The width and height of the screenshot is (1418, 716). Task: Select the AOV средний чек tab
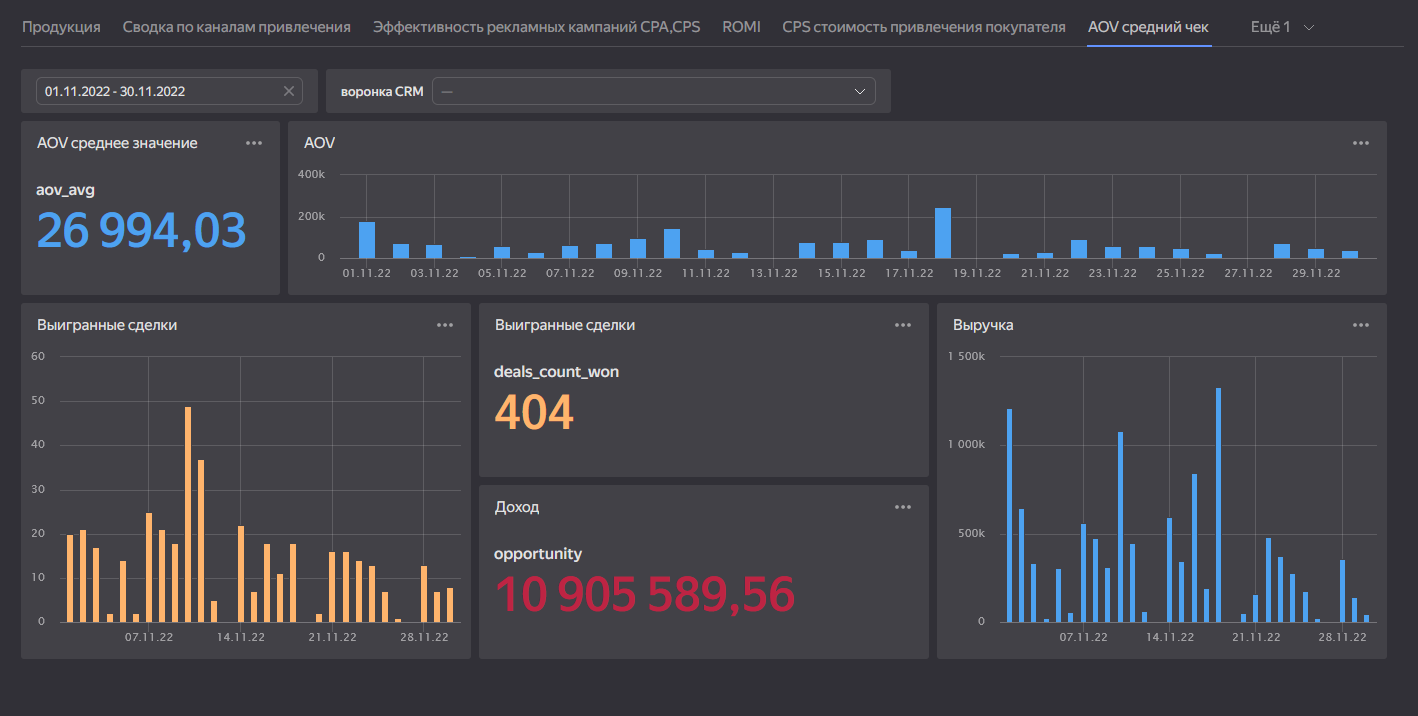click(x=1148, y=27)
